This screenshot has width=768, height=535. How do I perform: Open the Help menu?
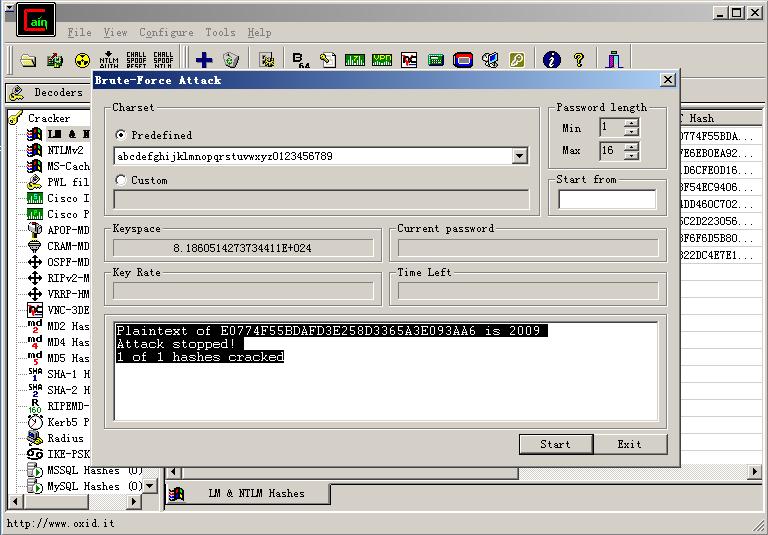tap(259, 32)
